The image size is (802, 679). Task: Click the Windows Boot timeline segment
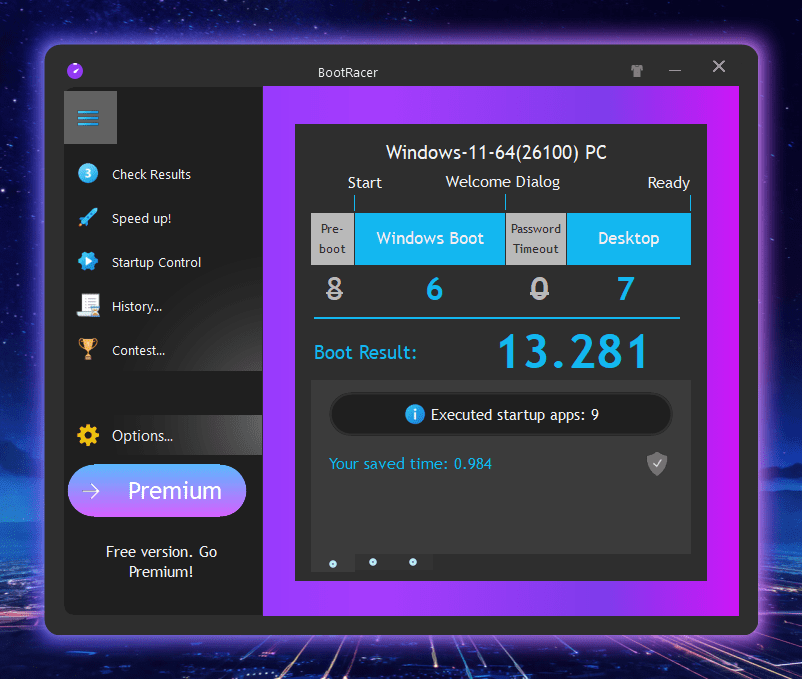[430, 239]
